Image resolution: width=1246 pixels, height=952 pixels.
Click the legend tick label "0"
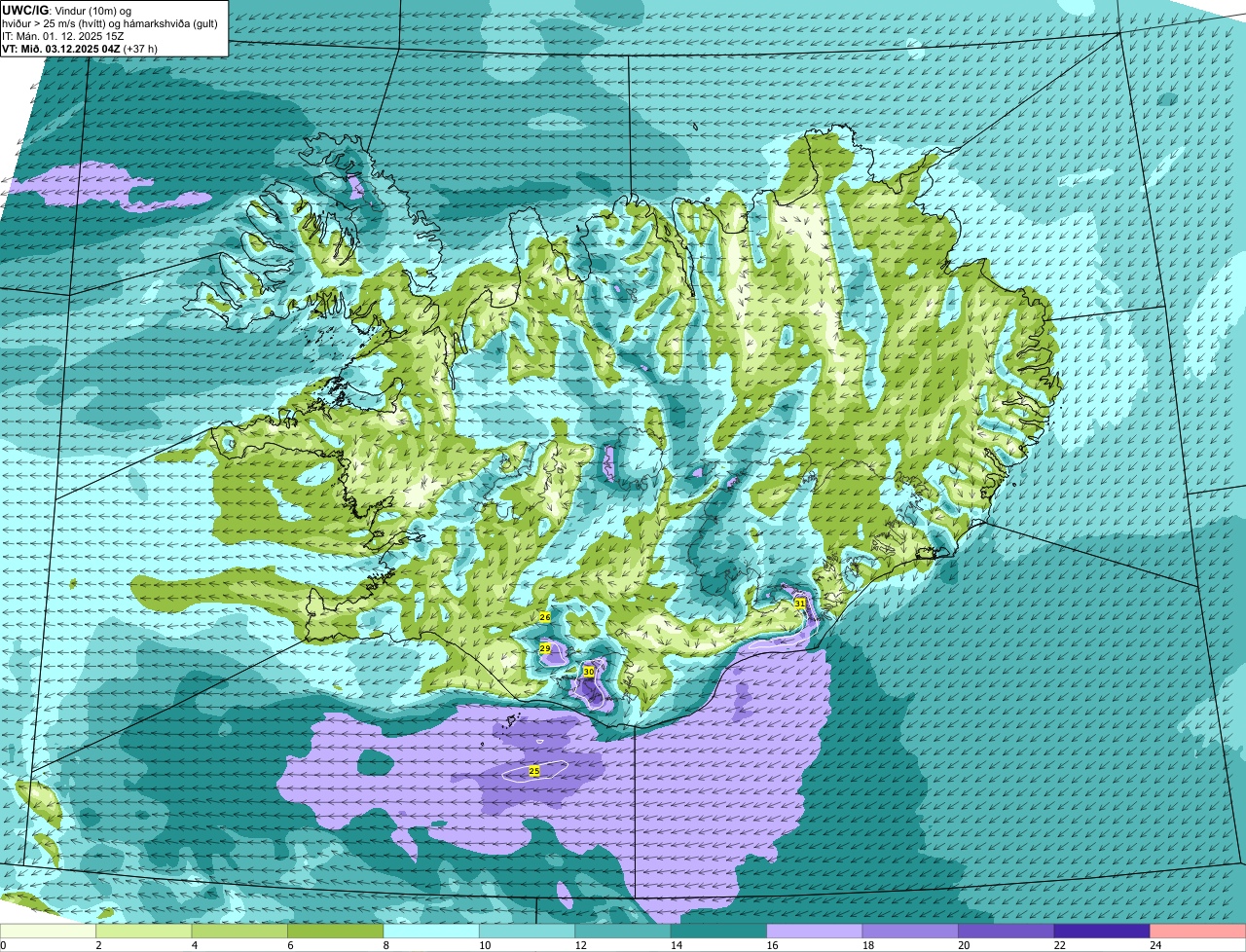tap(3, 945)
